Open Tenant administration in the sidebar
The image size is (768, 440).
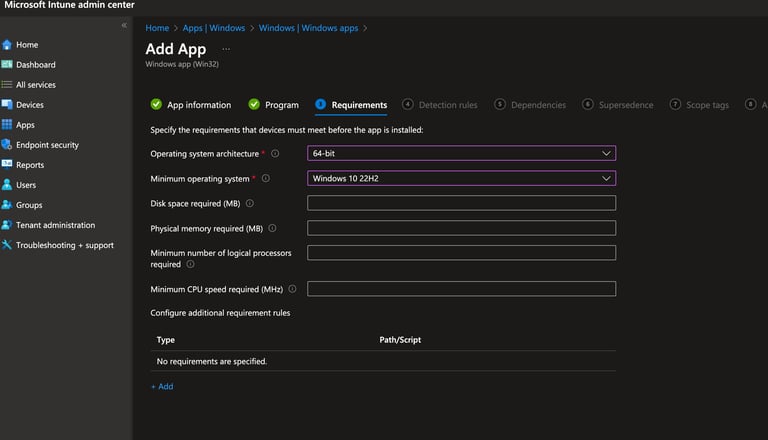[55, 225]
